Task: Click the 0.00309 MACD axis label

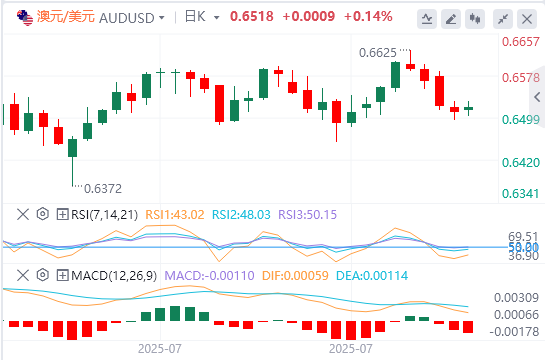Action: coord(516,298)
